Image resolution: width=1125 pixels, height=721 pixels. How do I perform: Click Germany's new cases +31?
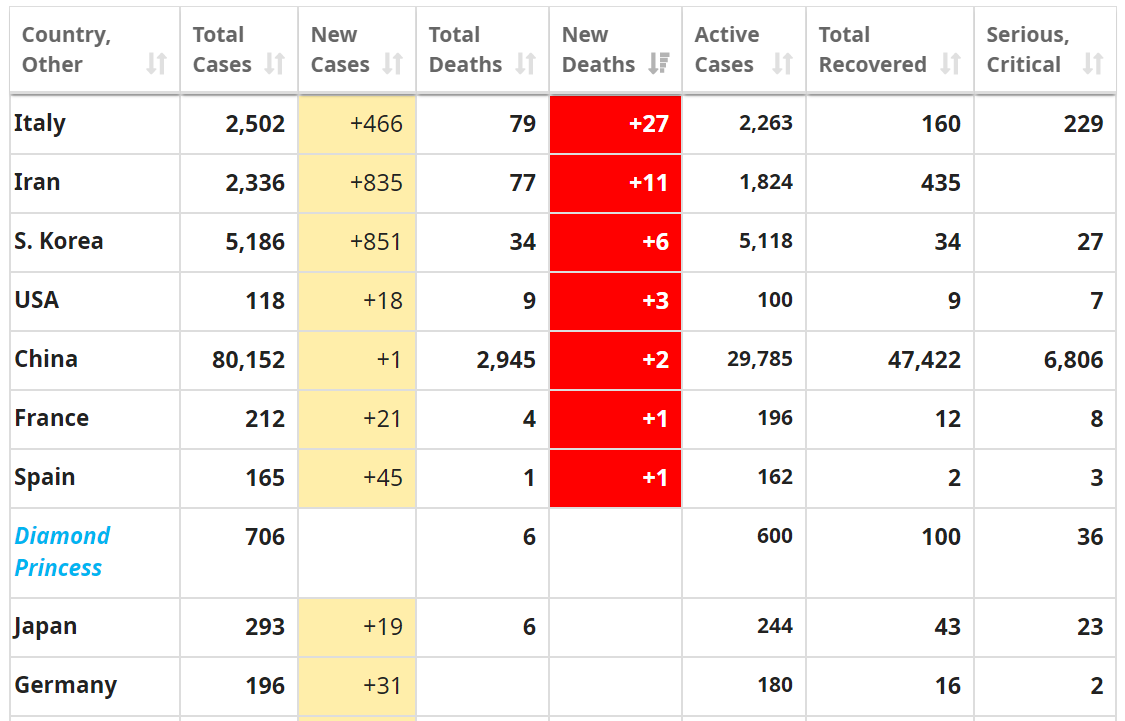pos(382,685)
